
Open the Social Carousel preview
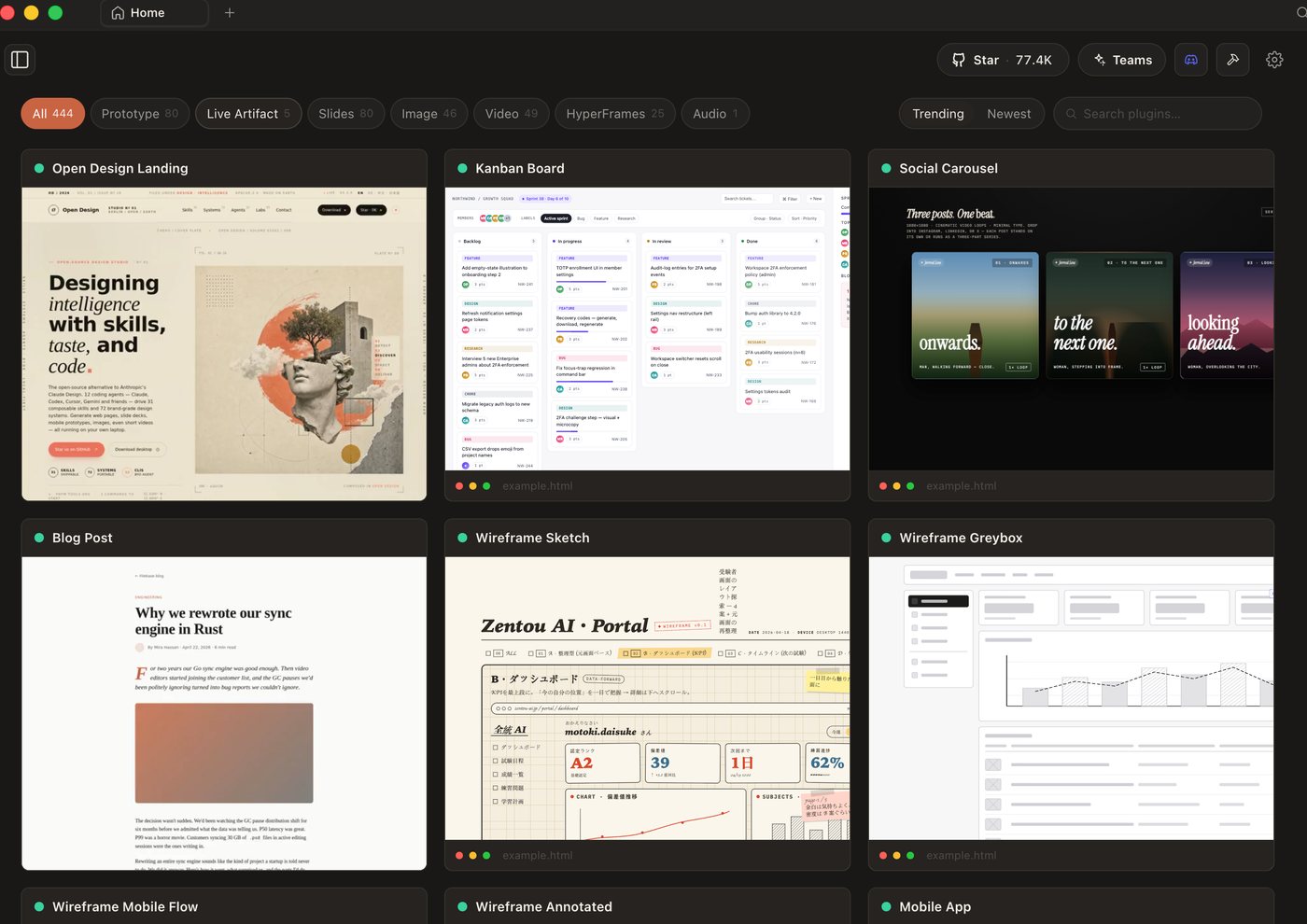(1071, 329)
